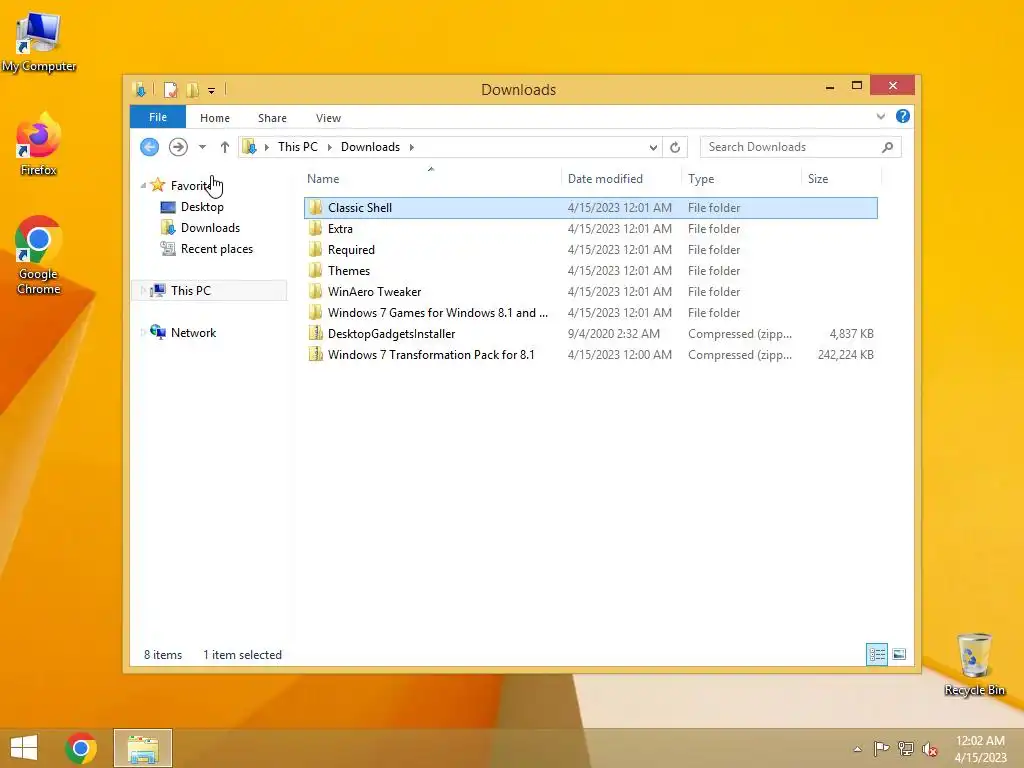Expand the ribbon with the chevron

880,117
